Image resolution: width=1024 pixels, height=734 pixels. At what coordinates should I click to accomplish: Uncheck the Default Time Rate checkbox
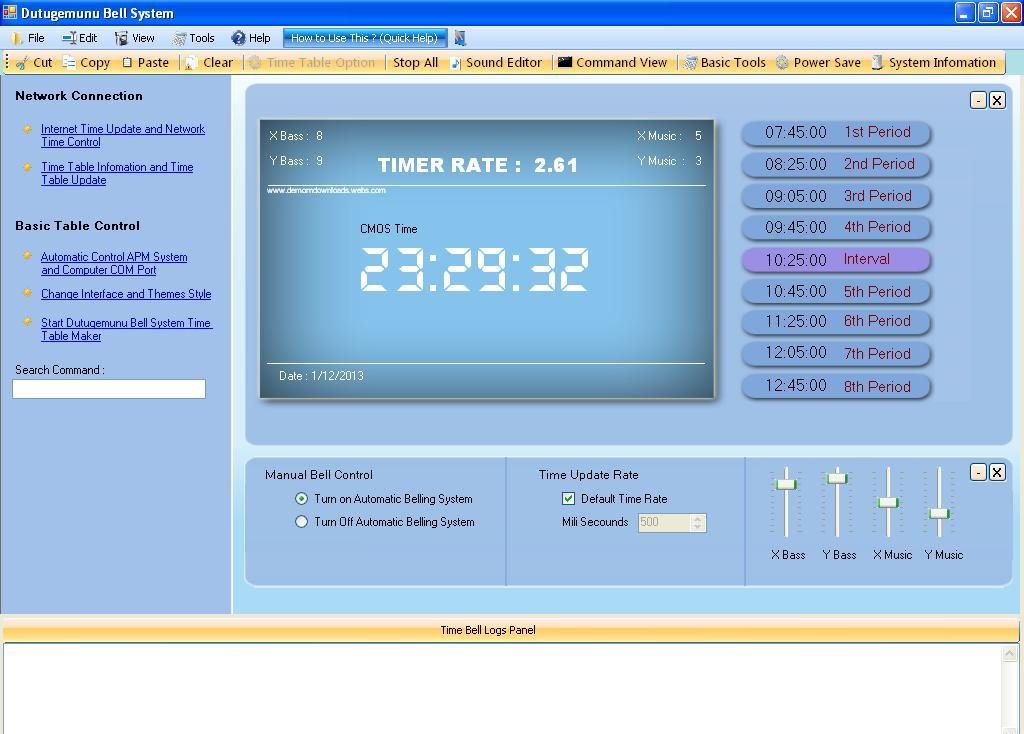pos(568,499)
